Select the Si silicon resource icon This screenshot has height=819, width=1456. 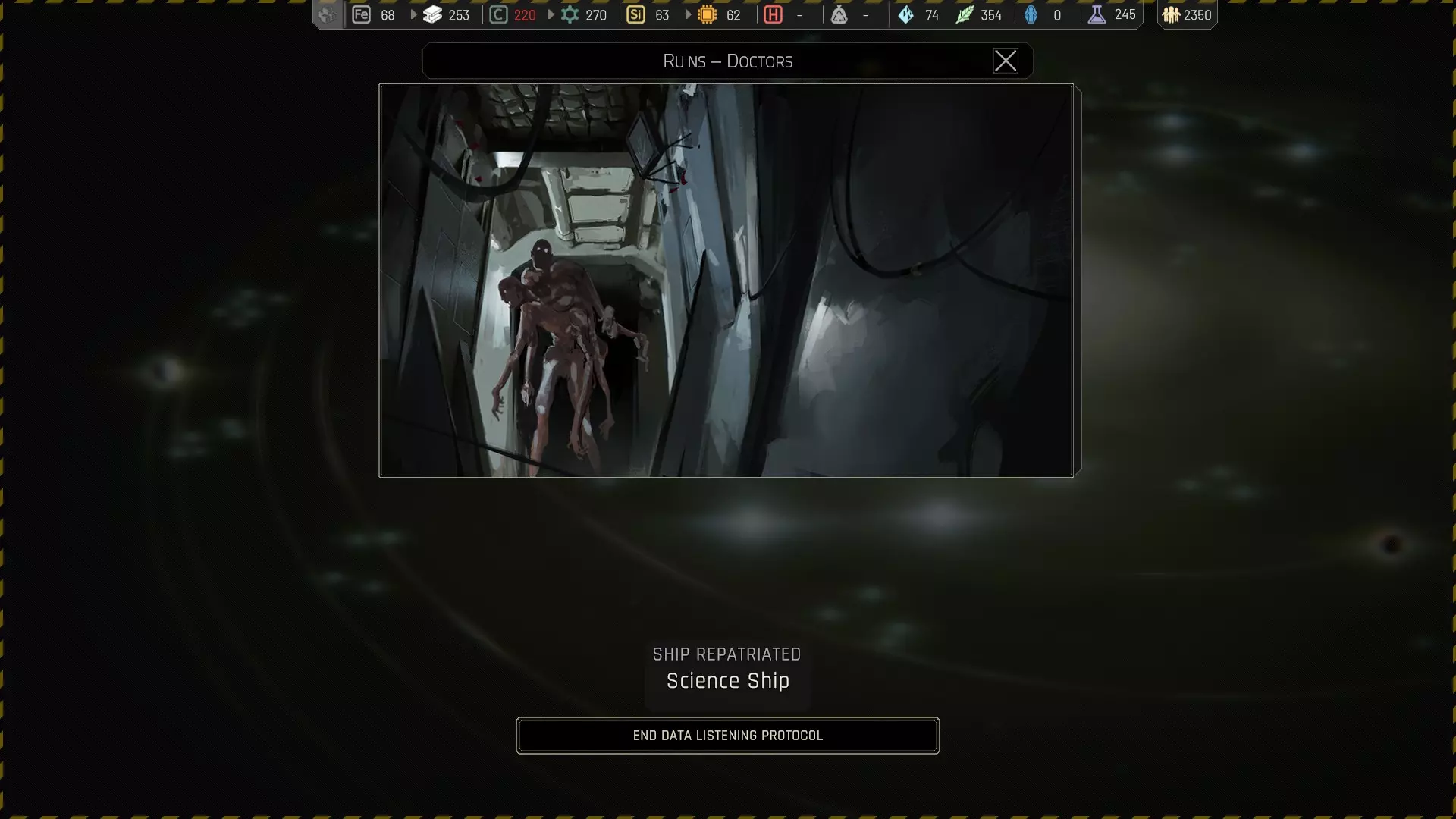tap(635, 14)
